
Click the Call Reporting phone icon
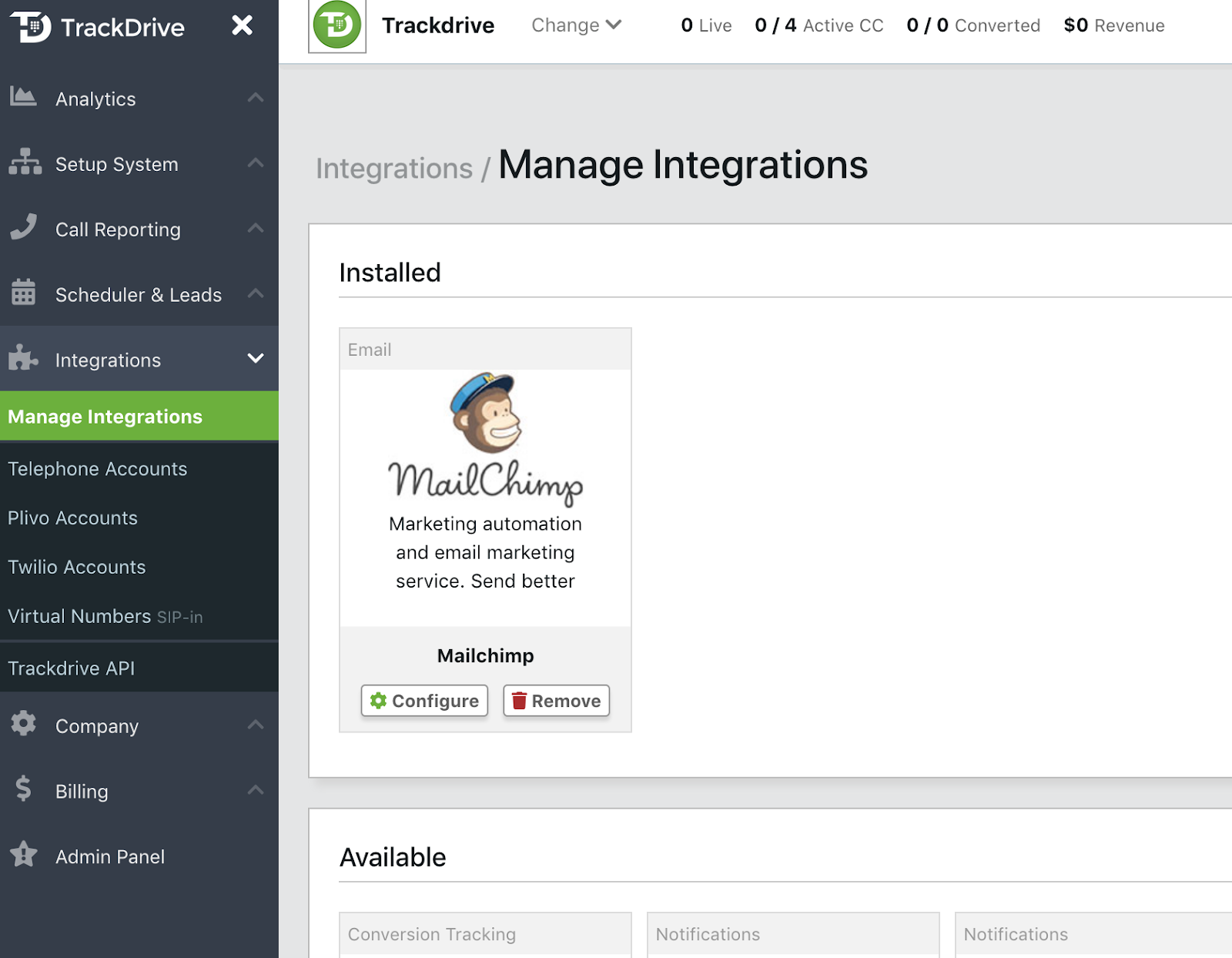[23, 226]
